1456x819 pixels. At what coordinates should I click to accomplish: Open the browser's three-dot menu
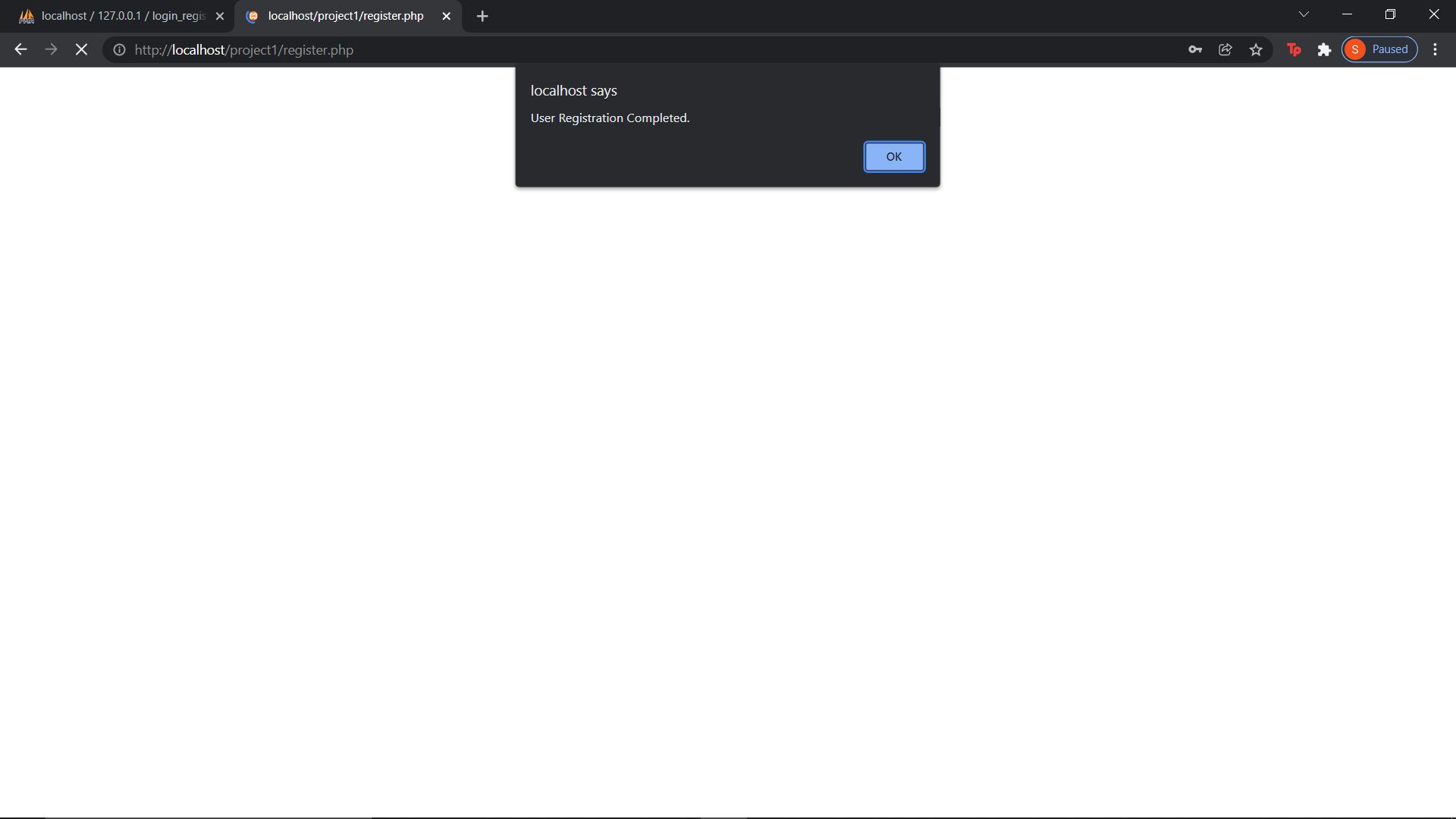click(x=1436, y=49)
